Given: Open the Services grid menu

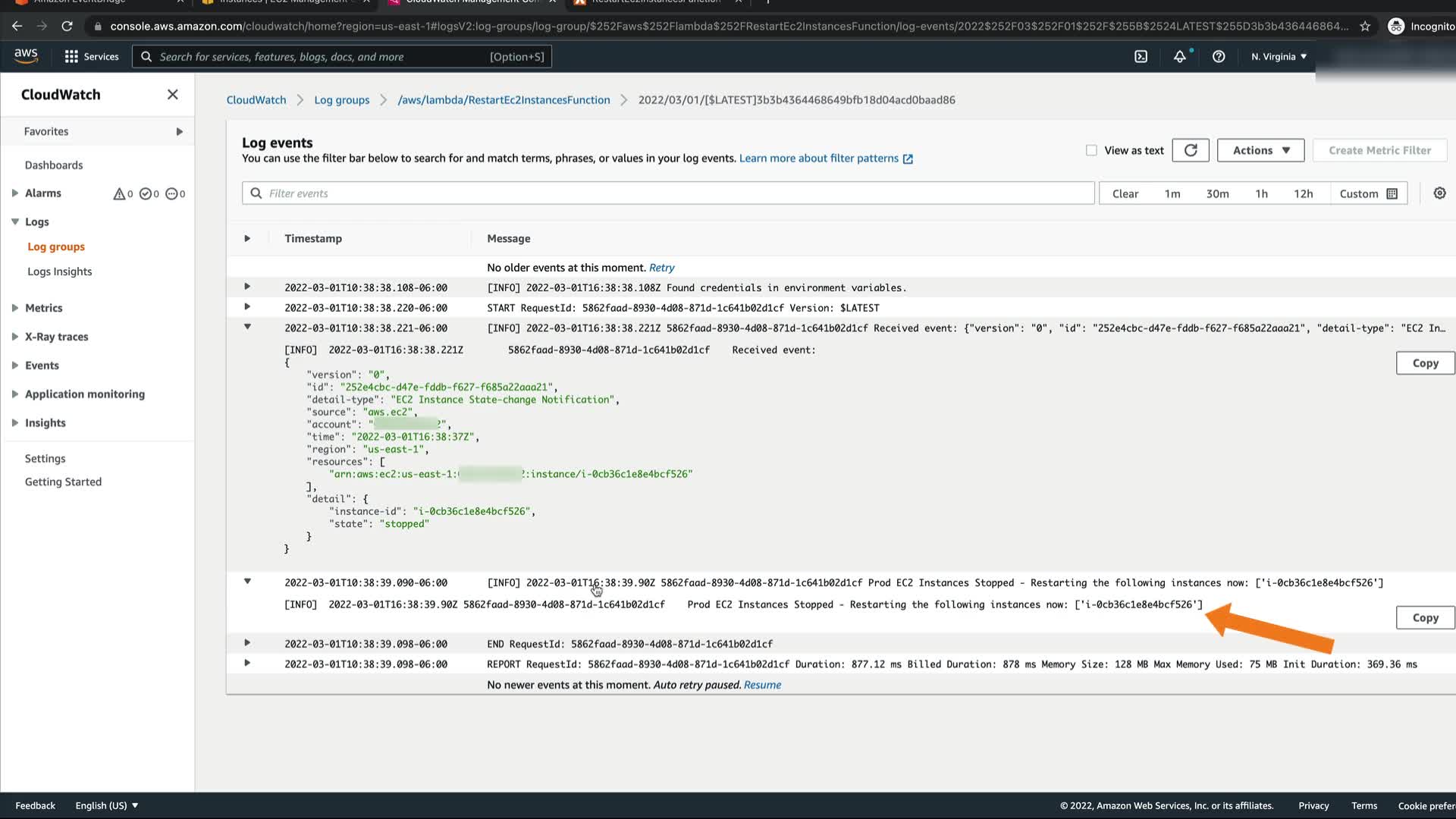Looking at the screenshot, I should (x=91, y=57).
